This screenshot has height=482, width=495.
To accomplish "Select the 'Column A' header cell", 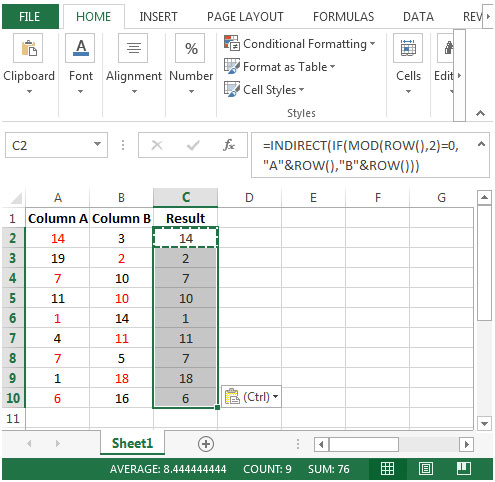I will tap(58, 218).
